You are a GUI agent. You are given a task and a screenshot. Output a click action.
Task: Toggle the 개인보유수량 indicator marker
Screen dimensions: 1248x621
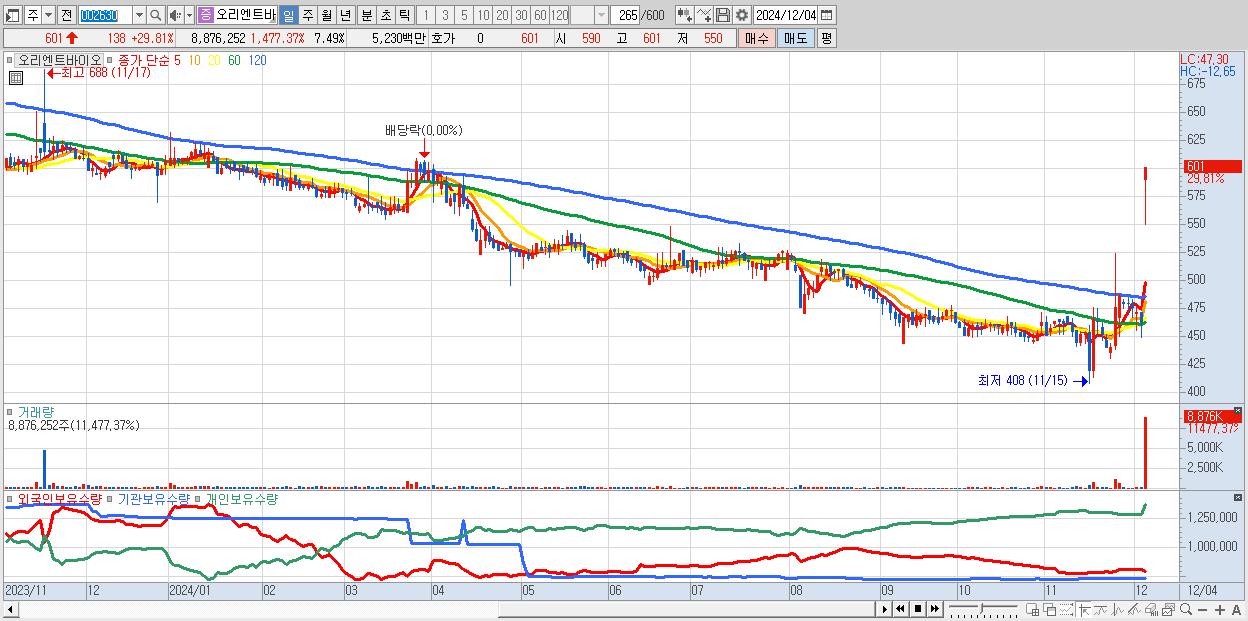(x=197, y=498)
